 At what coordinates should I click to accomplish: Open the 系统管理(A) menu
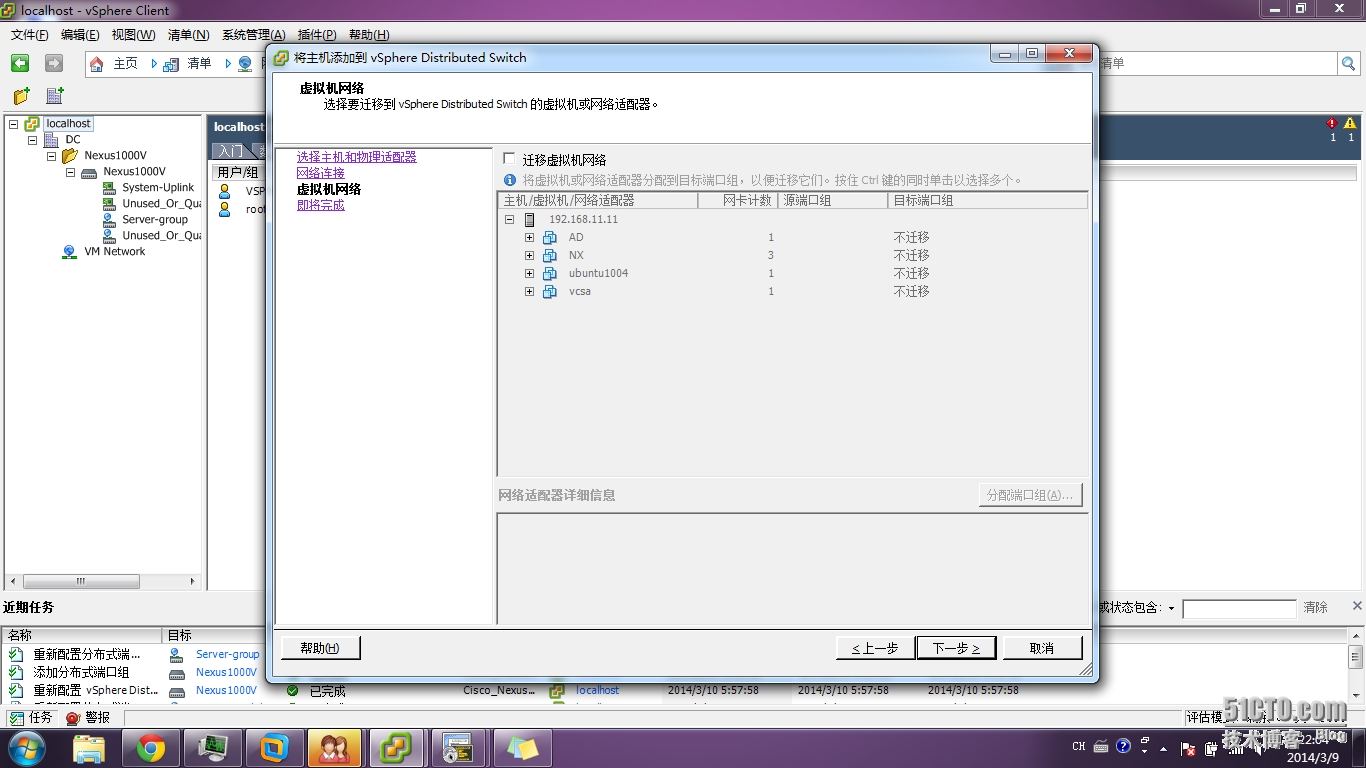pyautogui.click(x=253, y=35)
